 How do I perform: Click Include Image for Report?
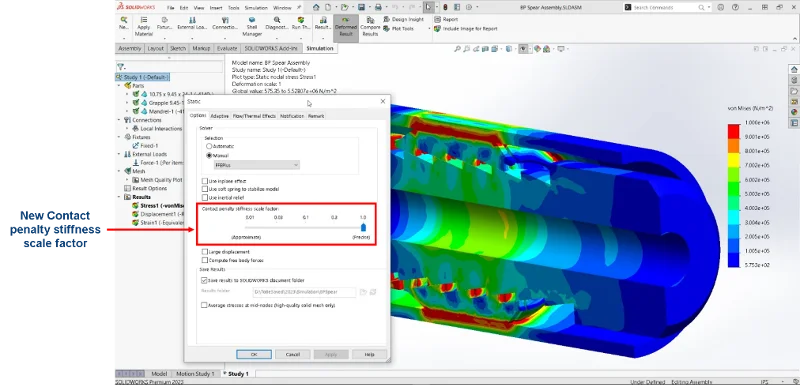click(x=465, y=29)
